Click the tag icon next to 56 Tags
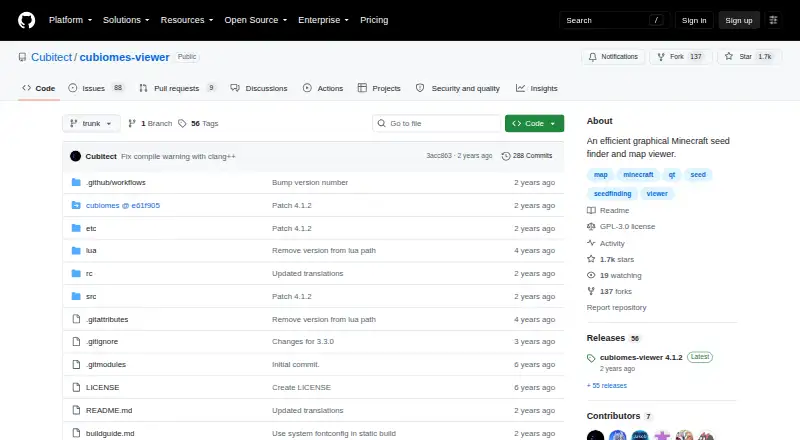The width and height of the screenshot is (800, 440). 182,124
